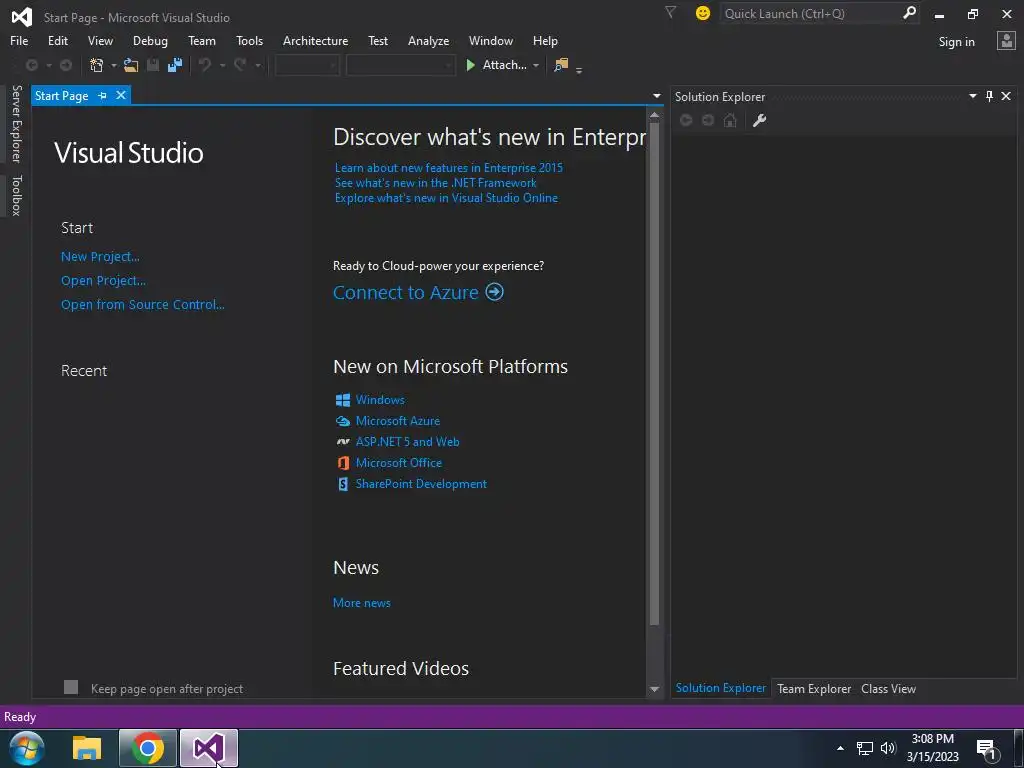Image resolution: width=1024 pixels, height=768 pixels.
Task: Click the Visual Studio logo in title bar
Action: click(x=22, y=17)
